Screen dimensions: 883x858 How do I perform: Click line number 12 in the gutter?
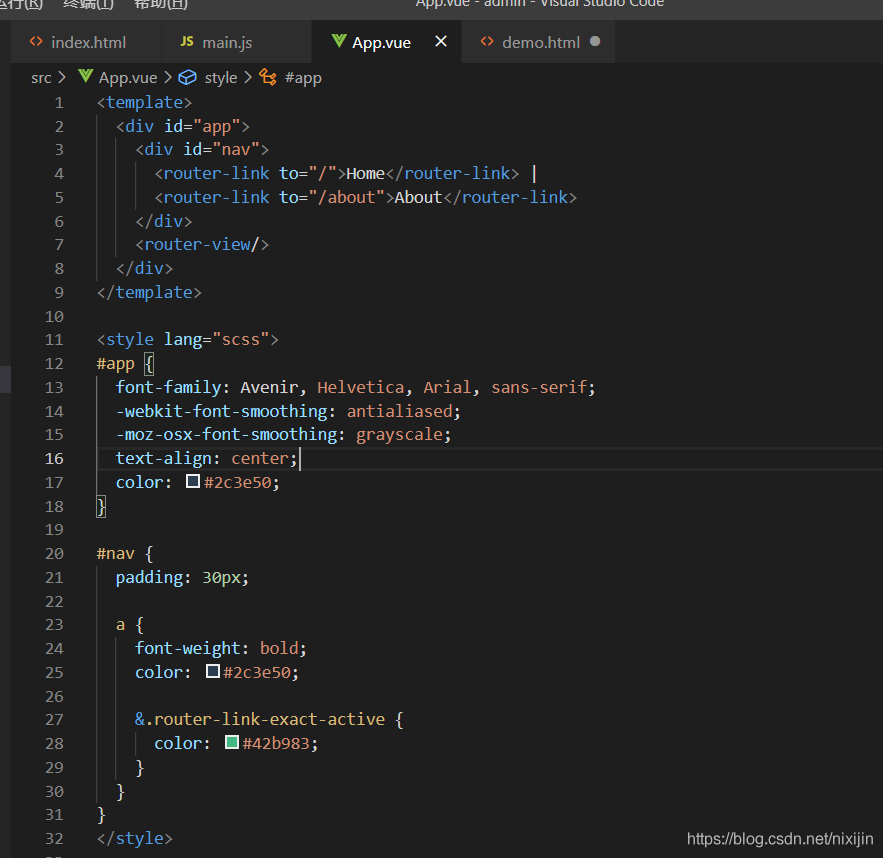54,364
